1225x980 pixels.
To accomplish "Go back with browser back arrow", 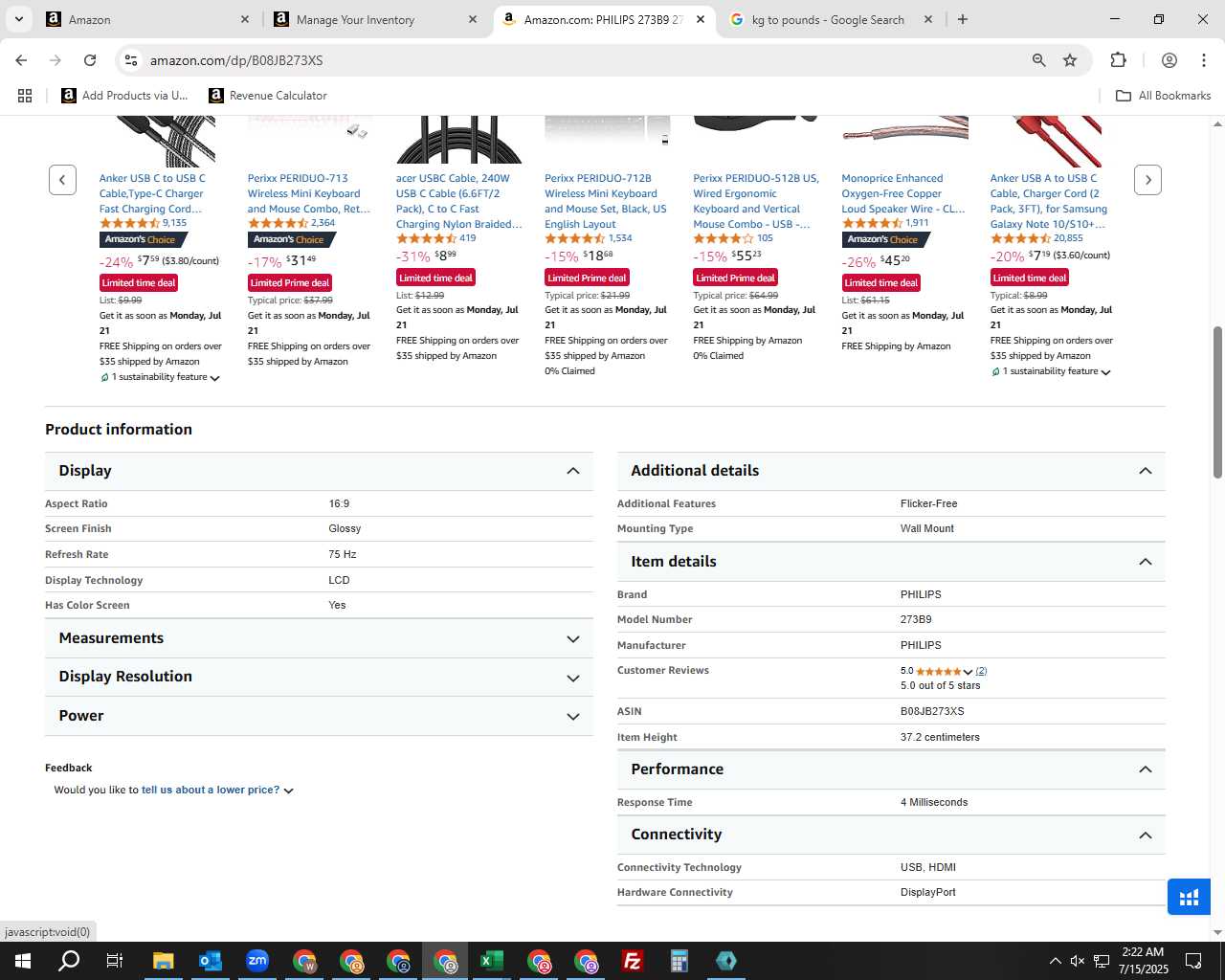I will (x=21, y=60).
